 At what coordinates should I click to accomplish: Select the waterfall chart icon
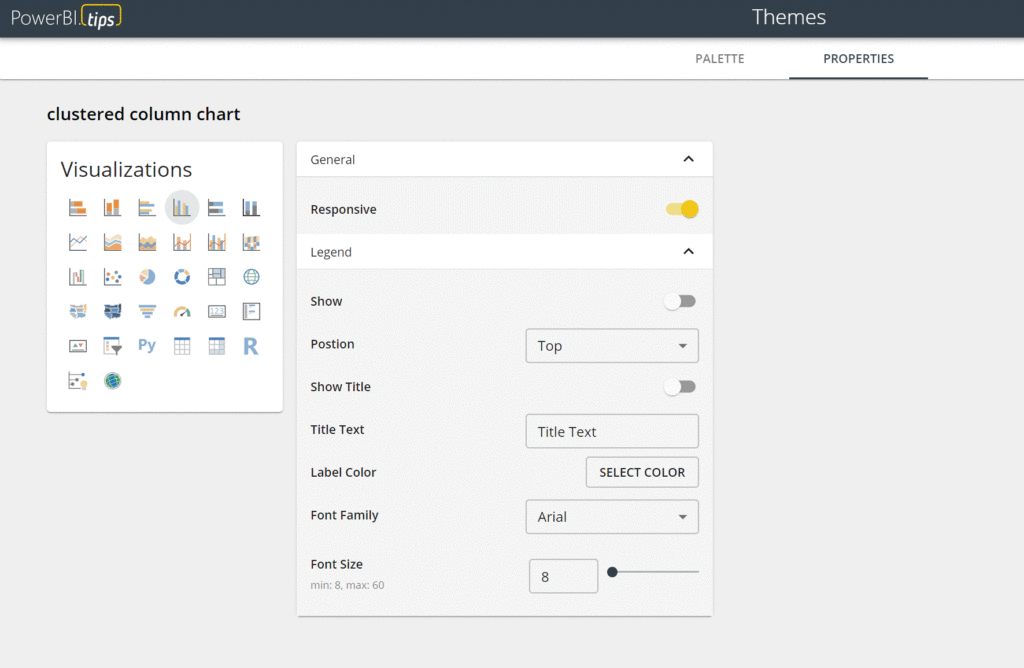click(x=78, y=277)
